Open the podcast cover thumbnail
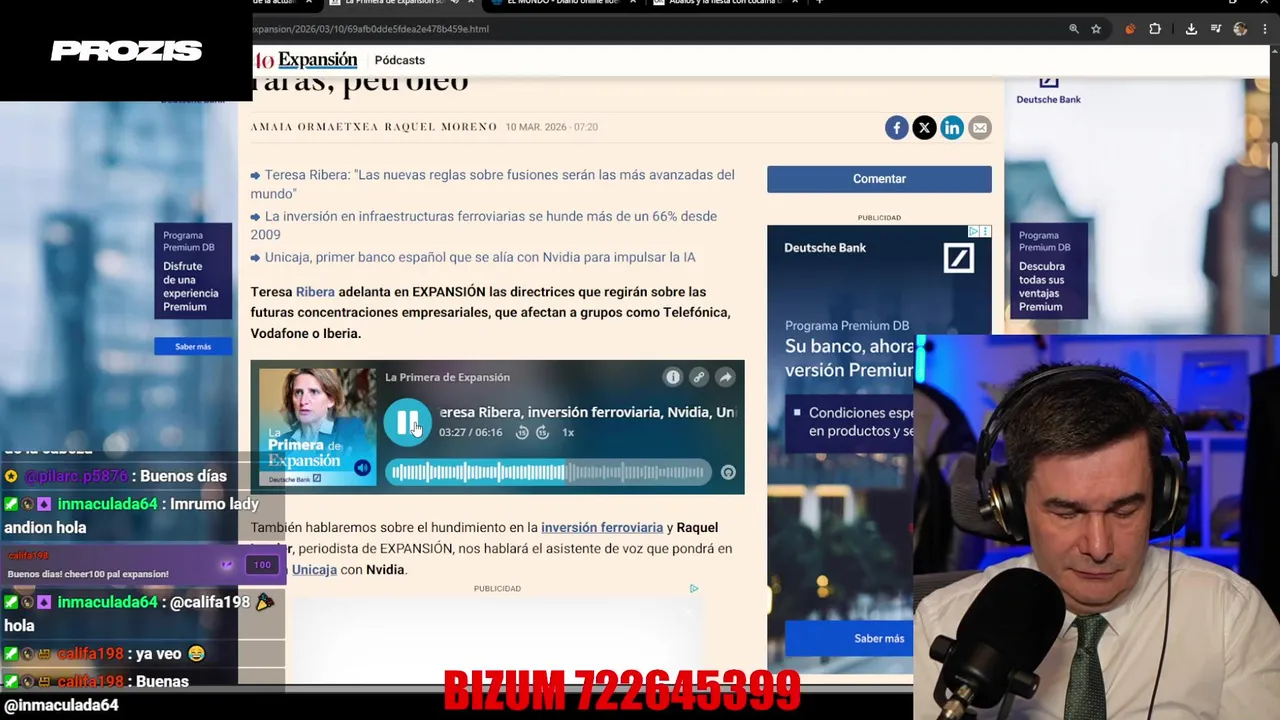 317,427
